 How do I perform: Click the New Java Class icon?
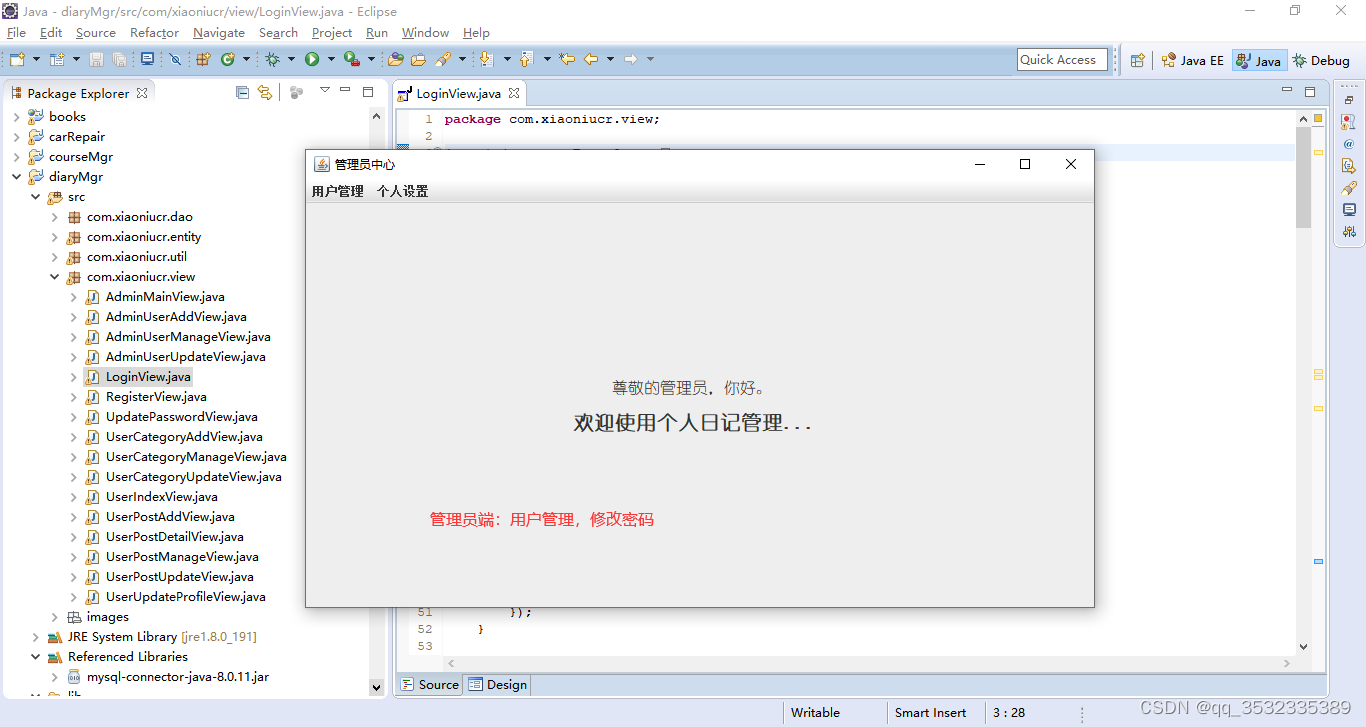227,60
